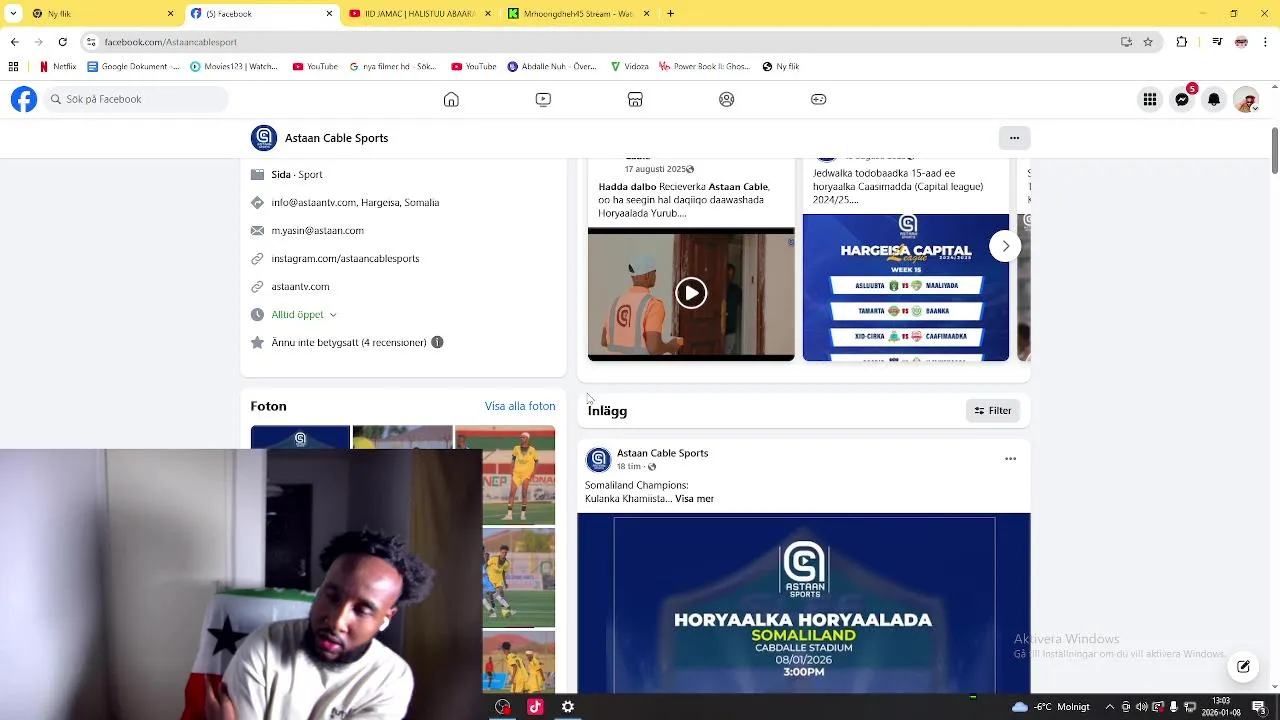Viewport: 1280px width, 720px height.
Task: Click the 'Sida · Sport' category text
Action: click(297, 174)
